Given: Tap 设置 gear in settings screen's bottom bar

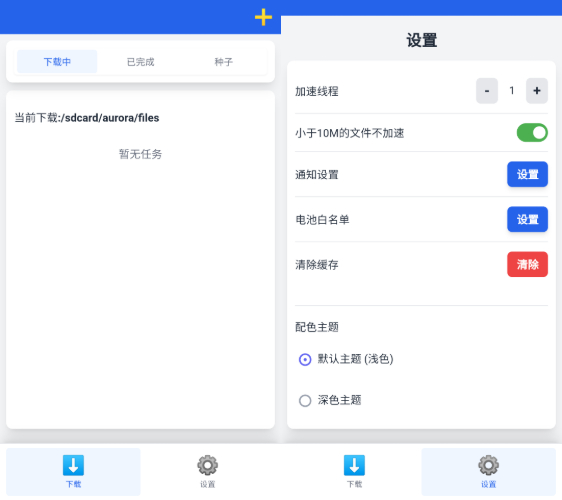Looking at the screenshot, I should coord(489,471).
